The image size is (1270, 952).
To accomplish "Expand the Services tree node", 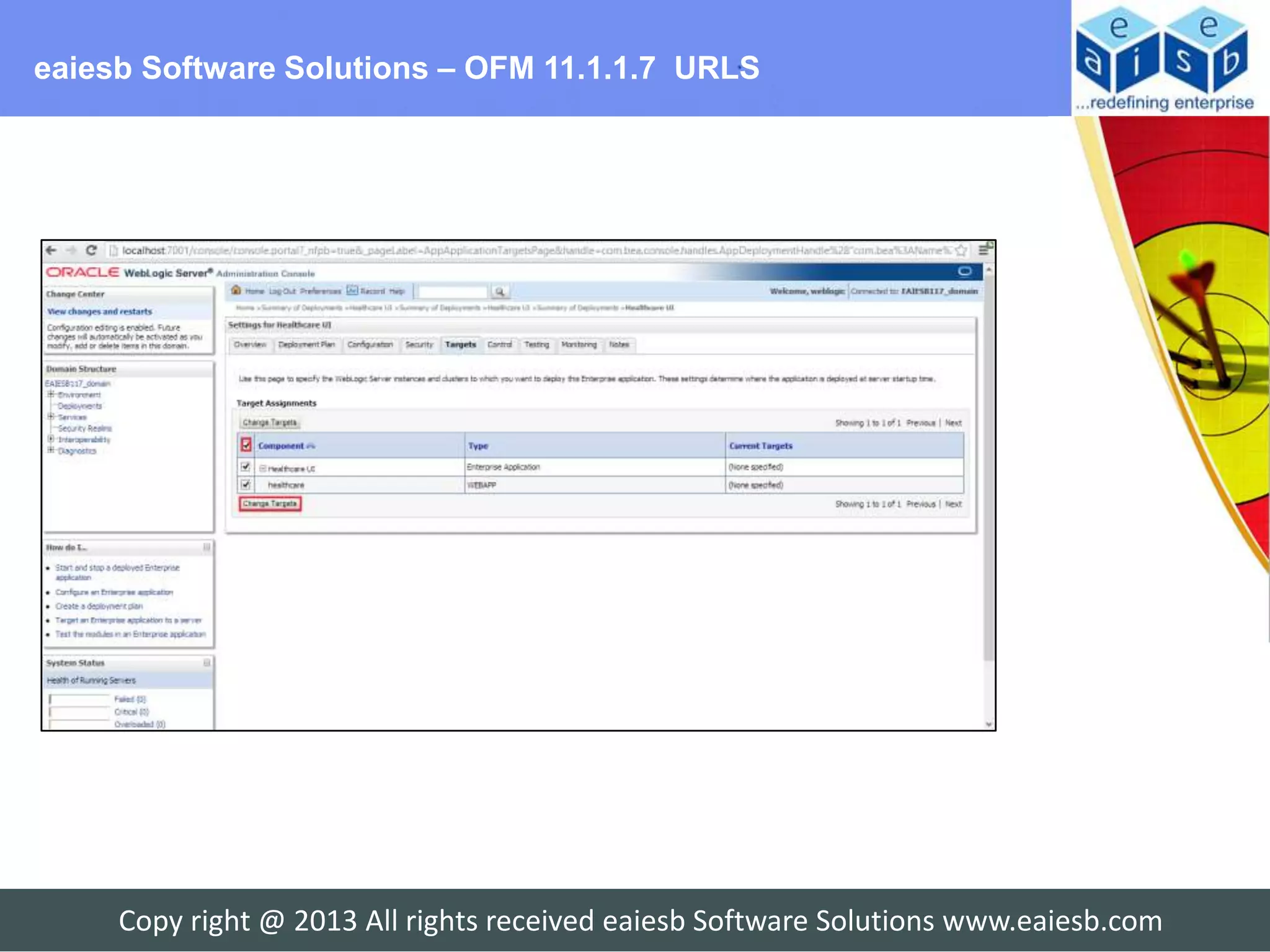I will point(51,416).
